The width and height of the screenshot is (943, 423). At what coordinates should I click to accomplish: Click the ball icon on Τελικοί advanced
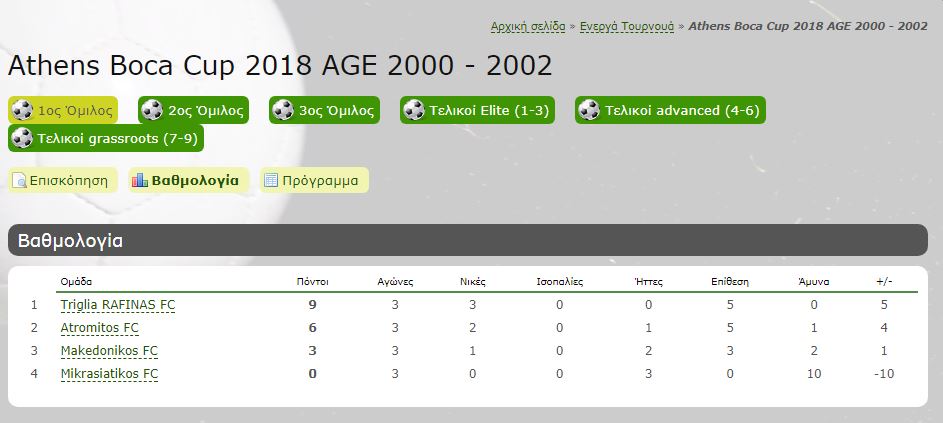point(589,110)
